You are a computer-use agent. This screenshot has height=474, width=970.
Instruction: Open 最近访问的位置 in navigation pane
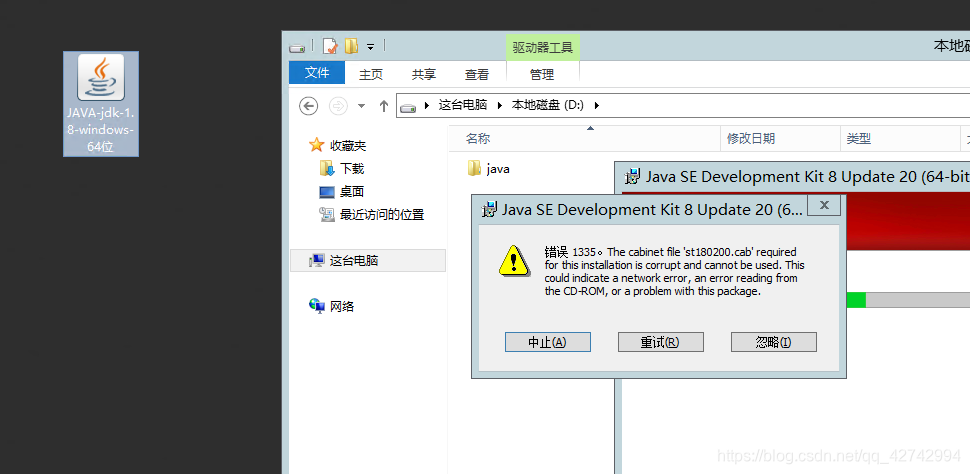point(382,215)
